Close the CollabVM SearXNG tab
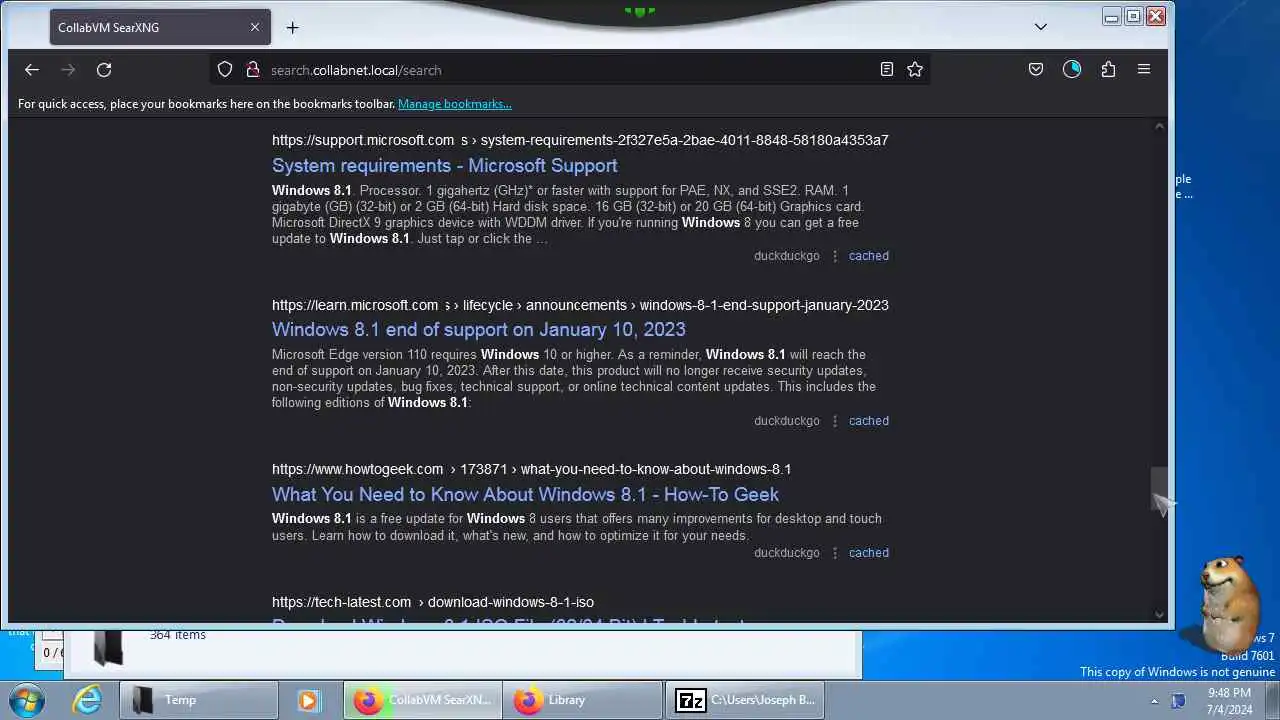This screenshot has width=1280, height=720. pyautogui.click(x=255, y=27)
